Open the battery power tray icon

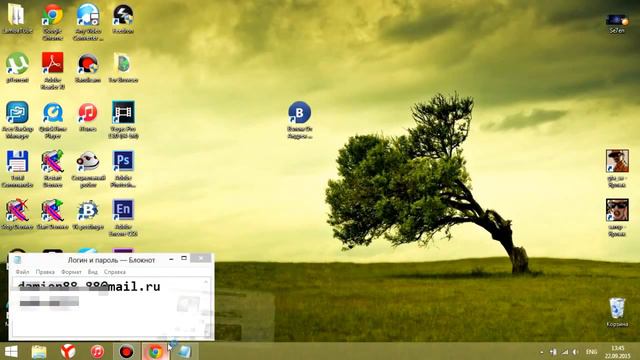(x=553, y=352)
